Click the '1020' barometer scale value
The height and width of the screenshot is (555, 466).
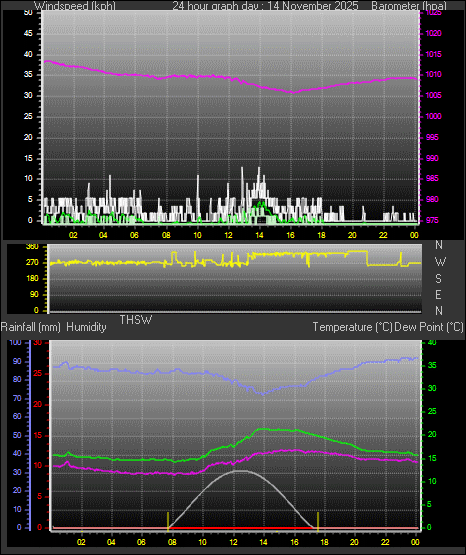tap(433, 33)
